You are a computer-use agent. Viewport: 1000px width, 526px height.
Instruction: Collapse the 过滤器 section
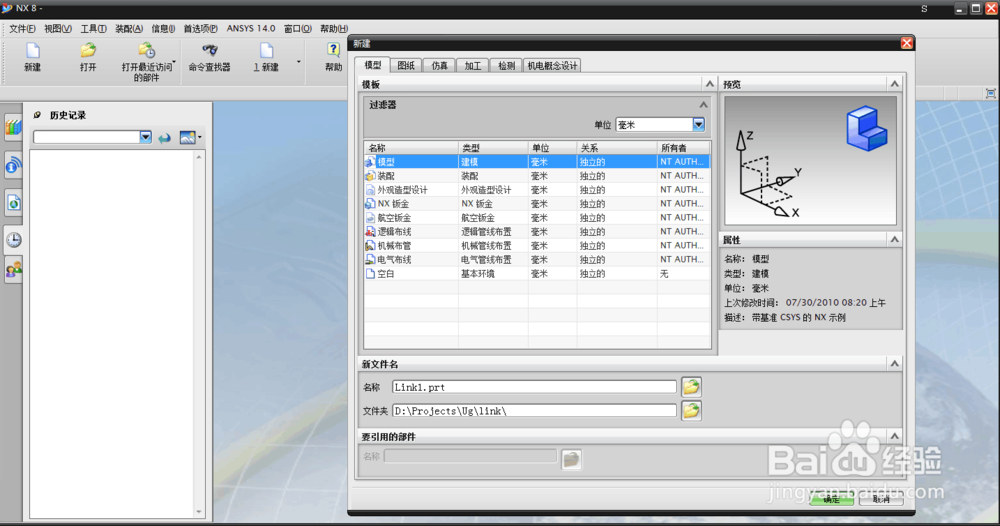coord(703,105)
